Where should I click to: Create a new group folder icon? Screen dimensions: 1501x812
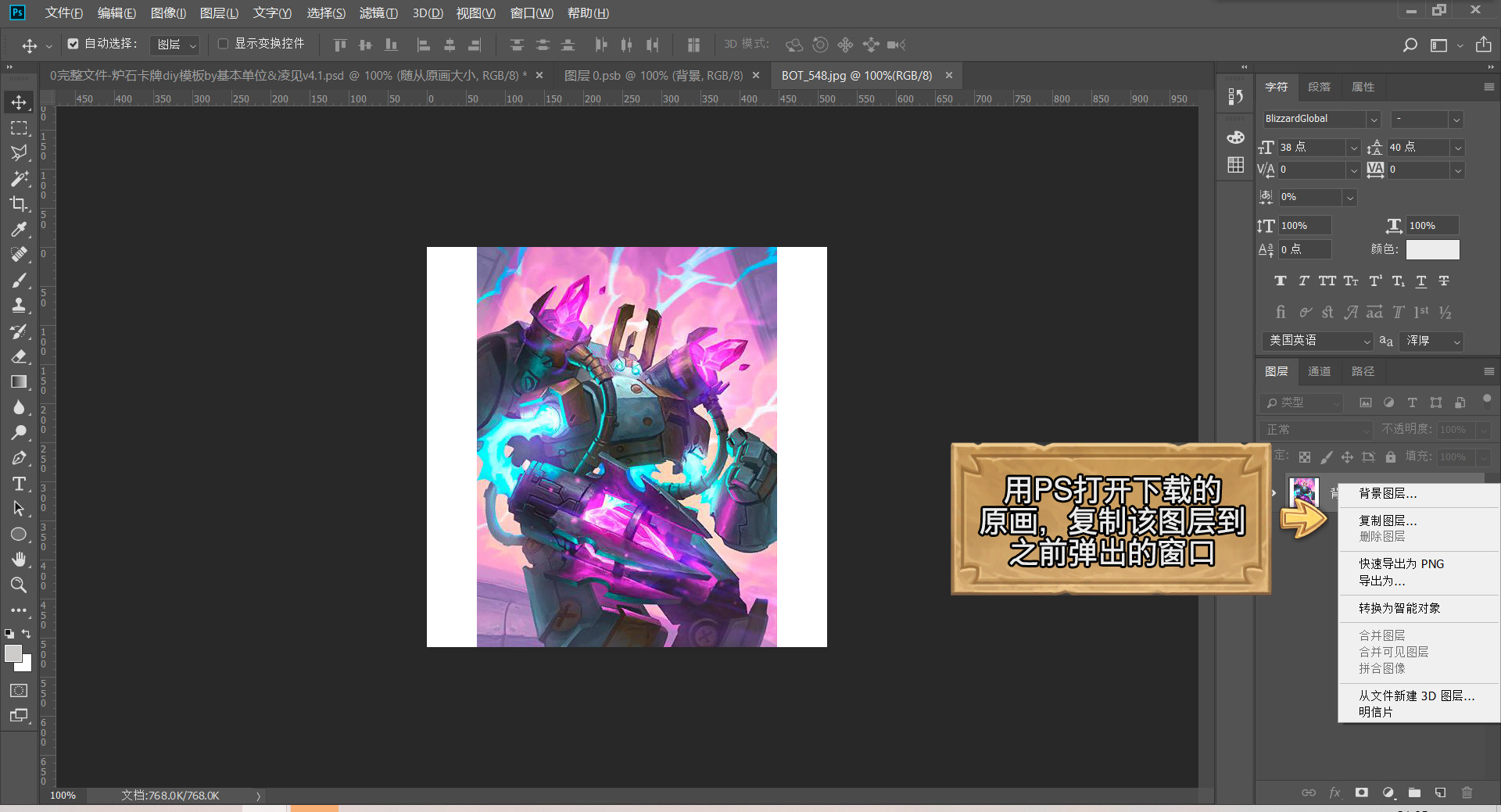[x=1414, y=792]
